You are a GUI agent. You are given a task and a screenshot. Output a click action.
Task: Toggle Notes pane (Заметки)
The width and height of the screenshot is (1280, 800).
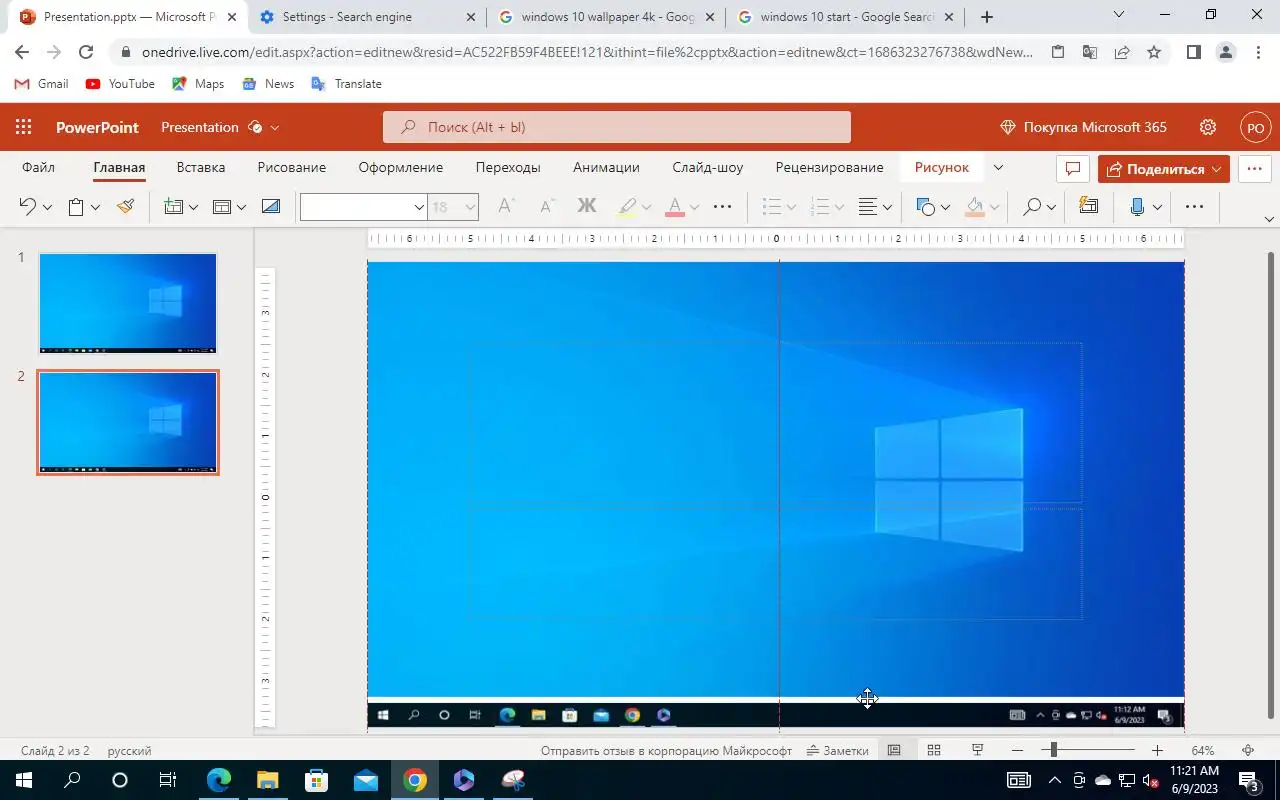(x=838, y=750)
